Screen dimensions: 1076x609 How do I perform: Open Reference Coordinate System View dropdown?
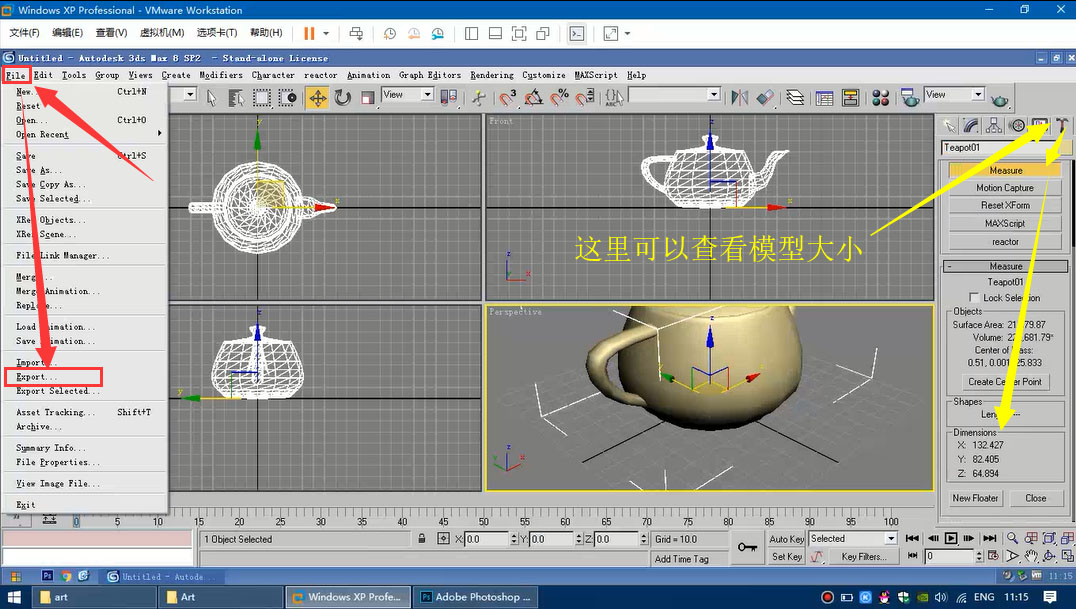coord(408,95)
